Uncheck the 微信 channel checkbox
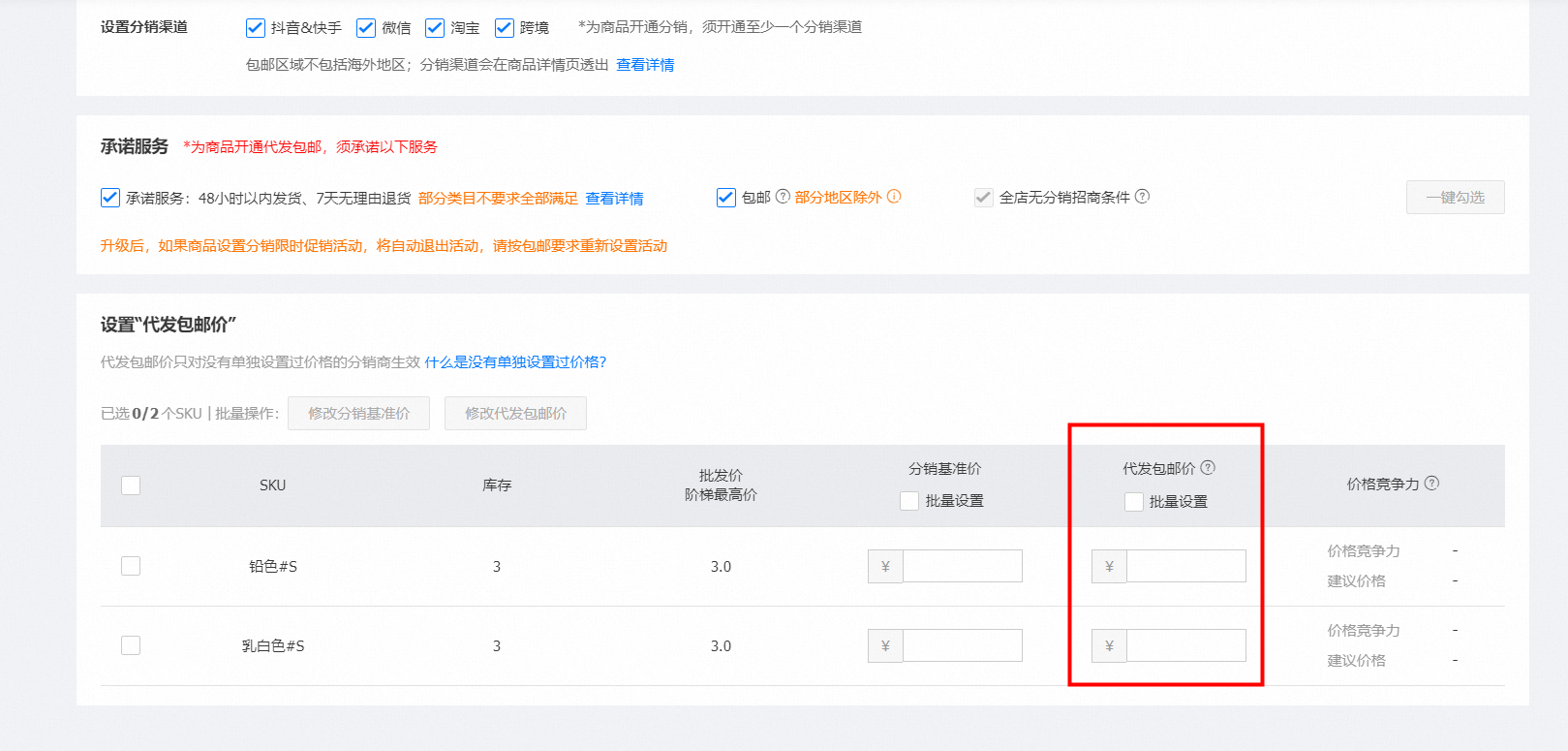1568x751 pixels. (366, 28)
